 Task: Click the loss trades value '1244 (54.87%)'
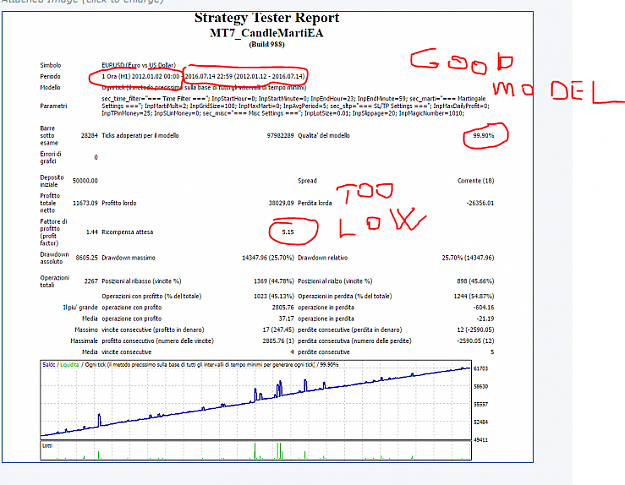[x=474, y=296]
